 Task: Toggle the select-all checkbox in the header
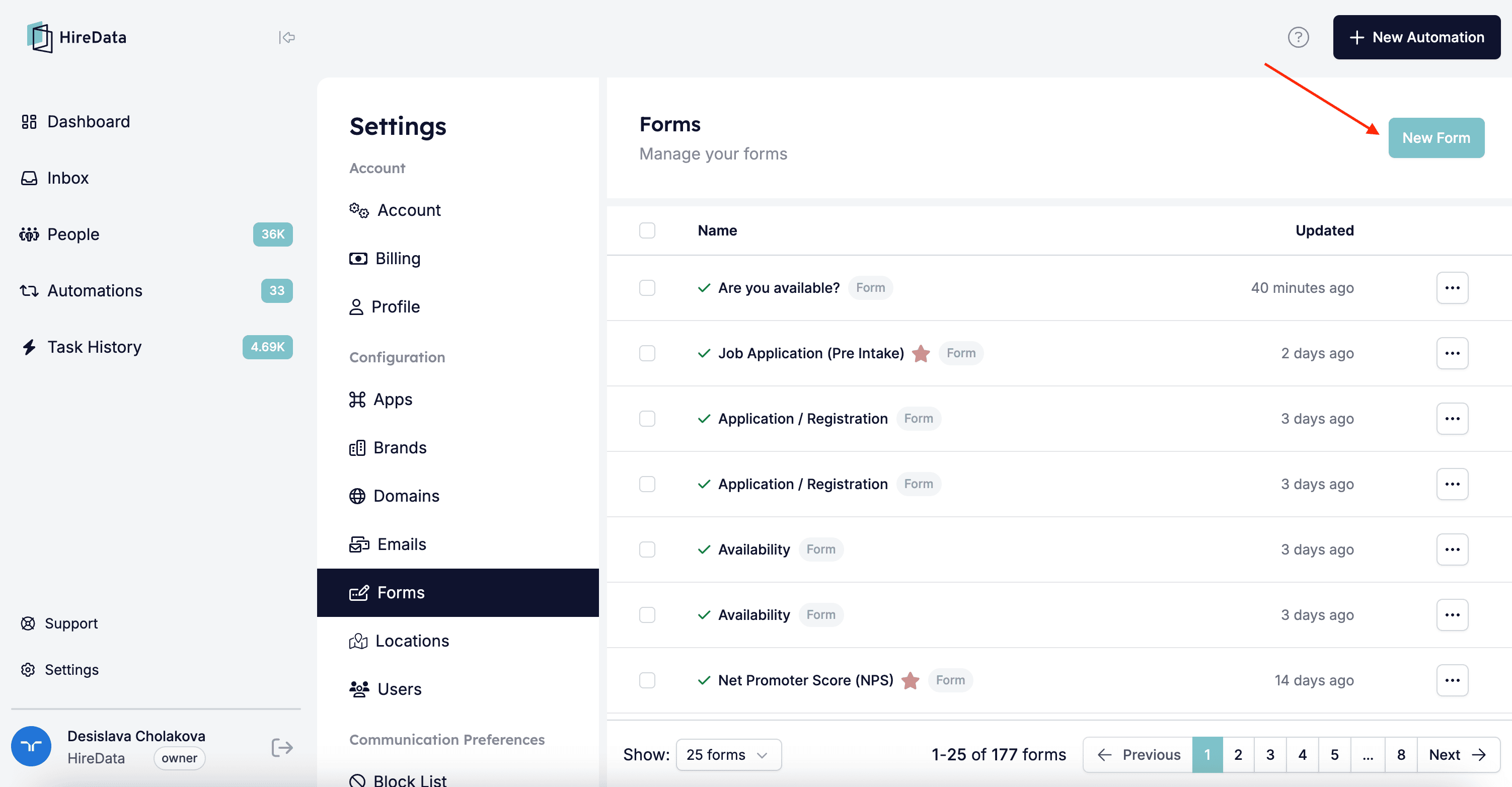pos(647,230)
